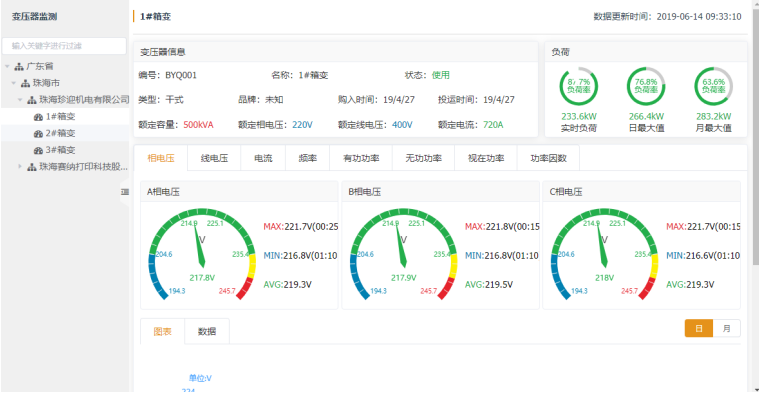Collapse the 珠海珍迎机电有限公司 node arrow
759x394 pixels.
[x=20, y=100]
